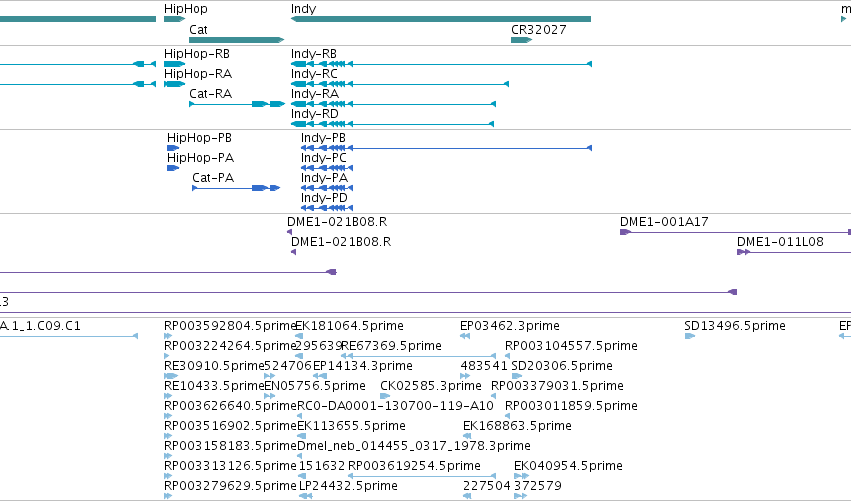
Task: Click the CK02585.3prime EST label
Action: [430, 386]
